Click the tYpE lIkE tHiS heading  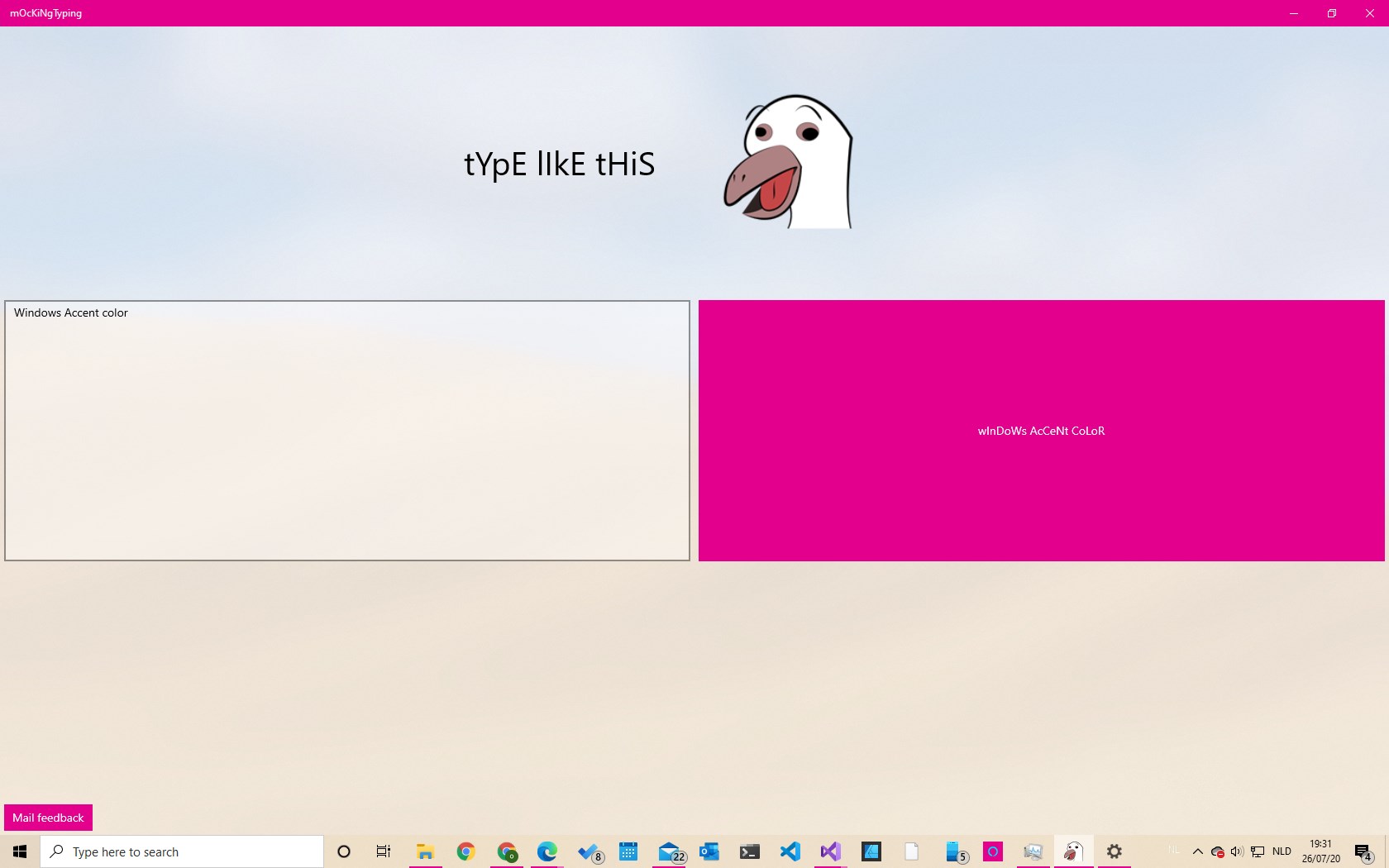click(x=560, y=164)
